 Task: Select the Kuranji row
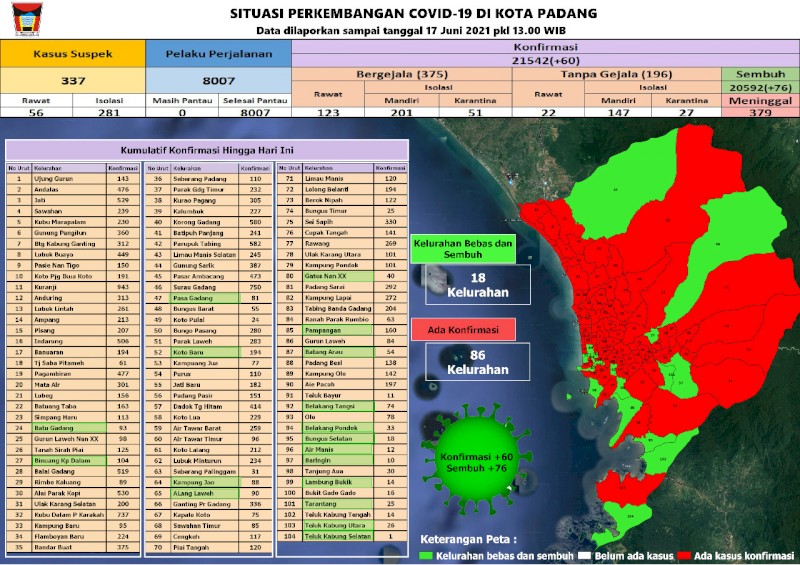(x=73, y=287)
